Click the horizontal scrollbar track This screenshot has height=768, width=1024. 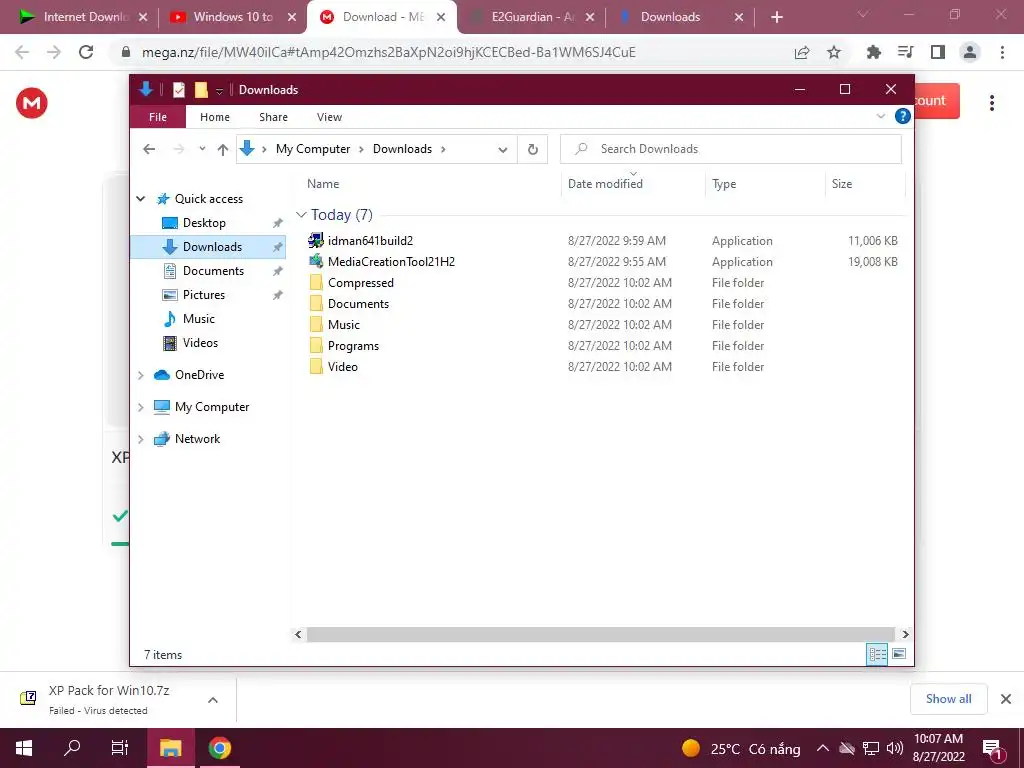coord(600,634)
